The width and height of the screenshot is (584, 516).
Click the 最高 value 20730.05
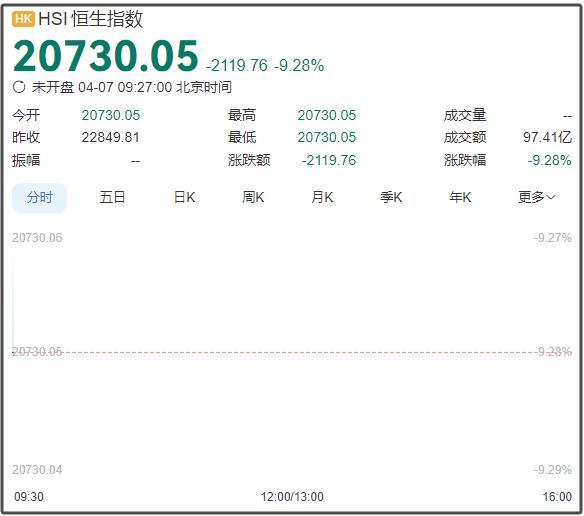click(327, 115)
